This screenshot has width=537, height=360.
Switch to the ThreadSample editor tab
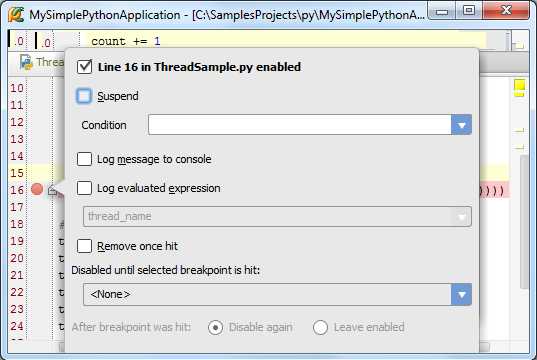click(41, 62)
